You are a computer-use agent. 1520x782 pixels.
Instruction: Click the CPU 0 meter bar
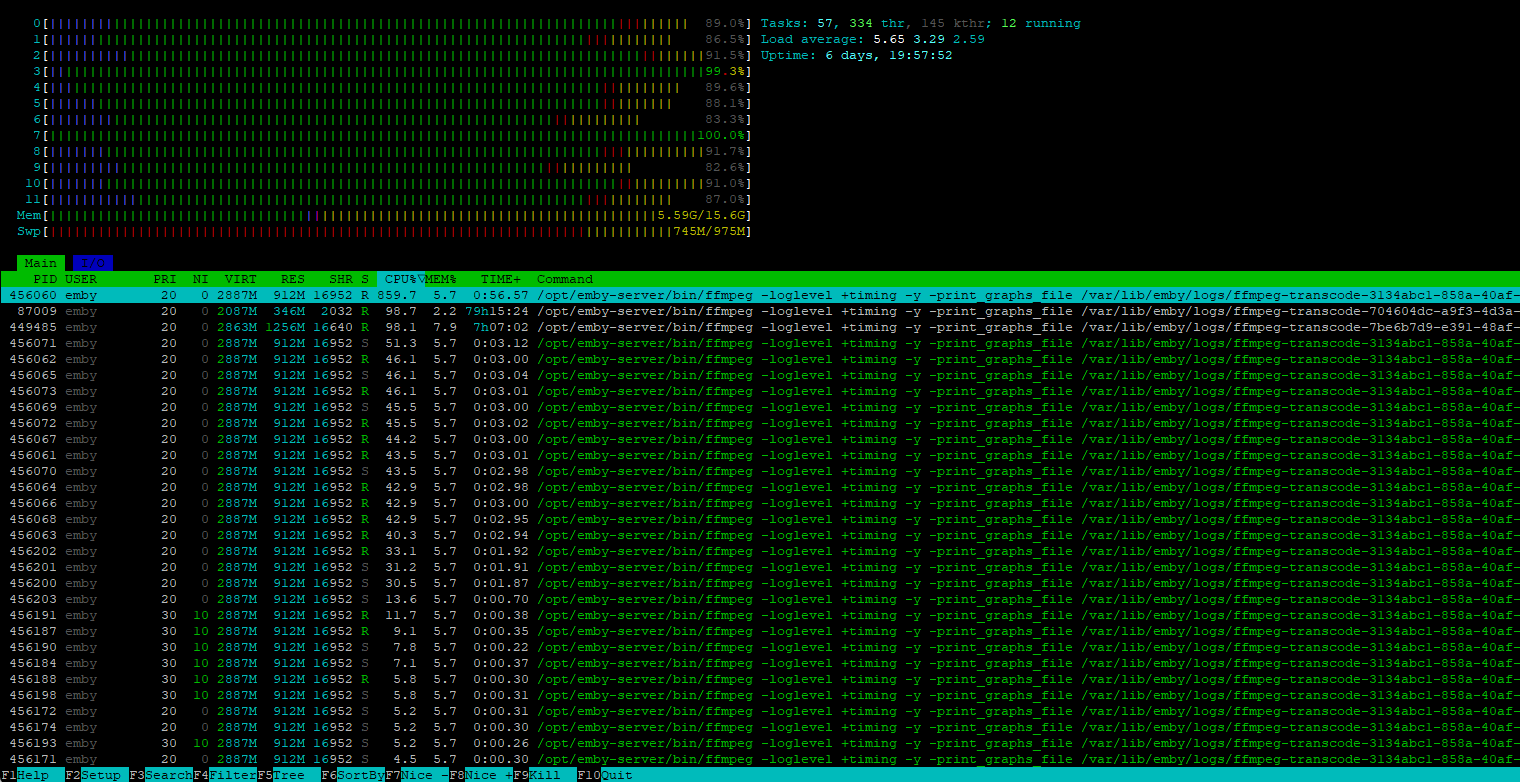coord(392,23)
